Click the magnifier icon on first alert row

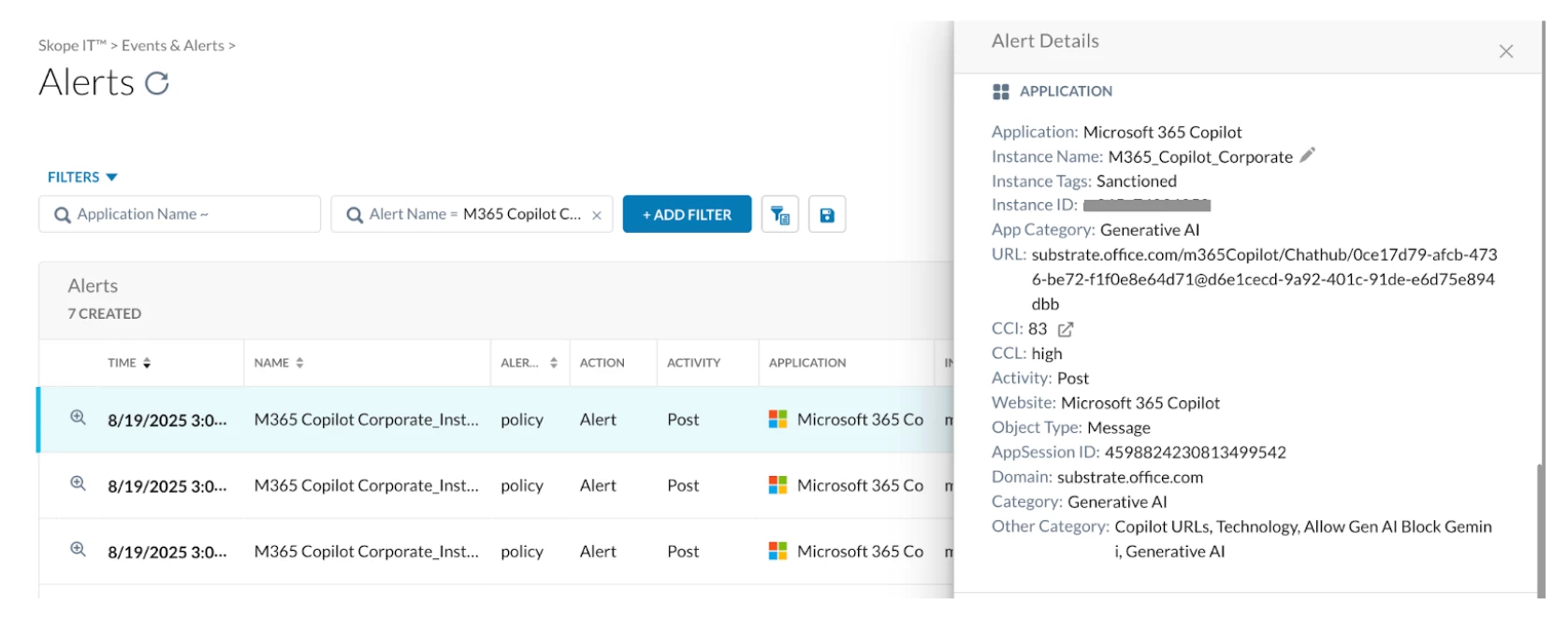coord(79,418)
